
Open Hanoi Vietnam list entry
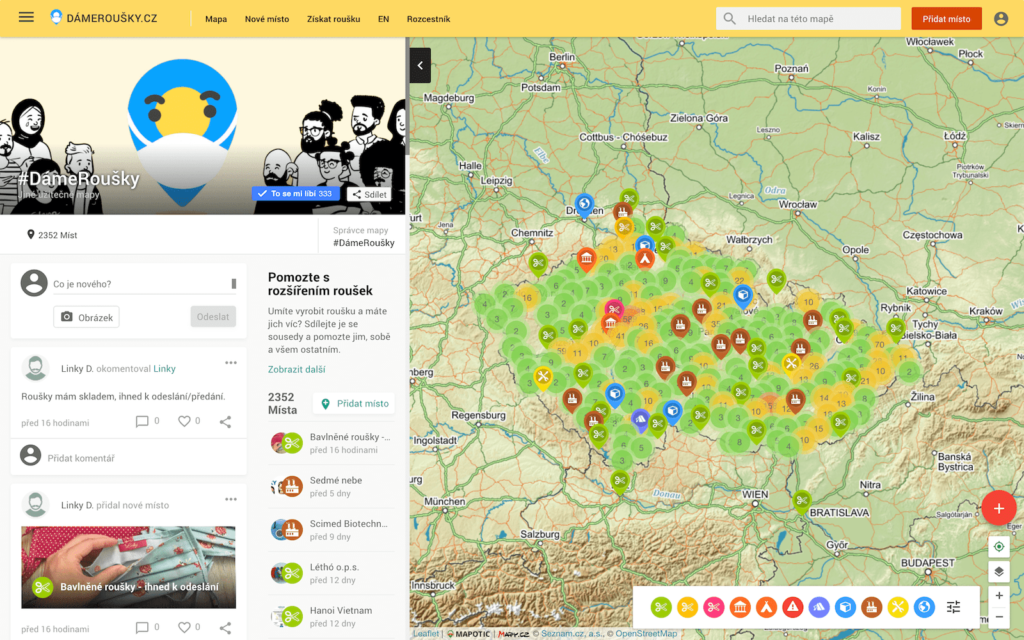click(332, 616)
